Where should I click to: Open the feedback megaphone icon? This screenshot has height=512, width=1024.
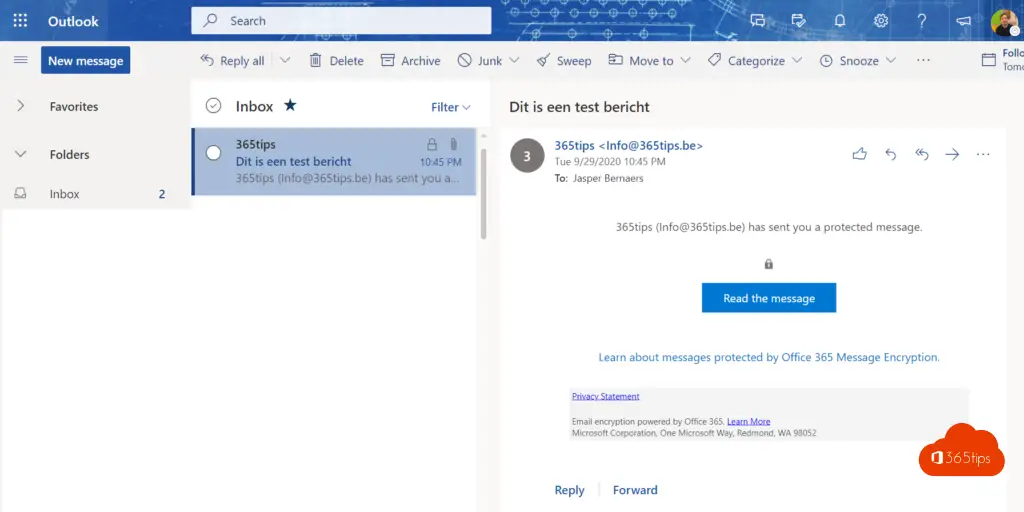pos(963,21)
